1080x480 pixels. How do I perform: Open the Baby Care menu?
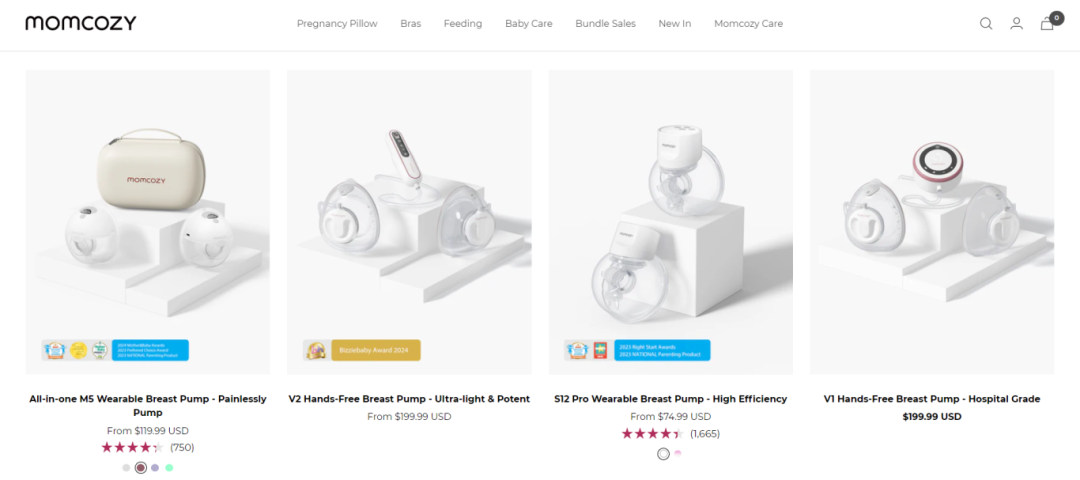(x=529, y=24)
